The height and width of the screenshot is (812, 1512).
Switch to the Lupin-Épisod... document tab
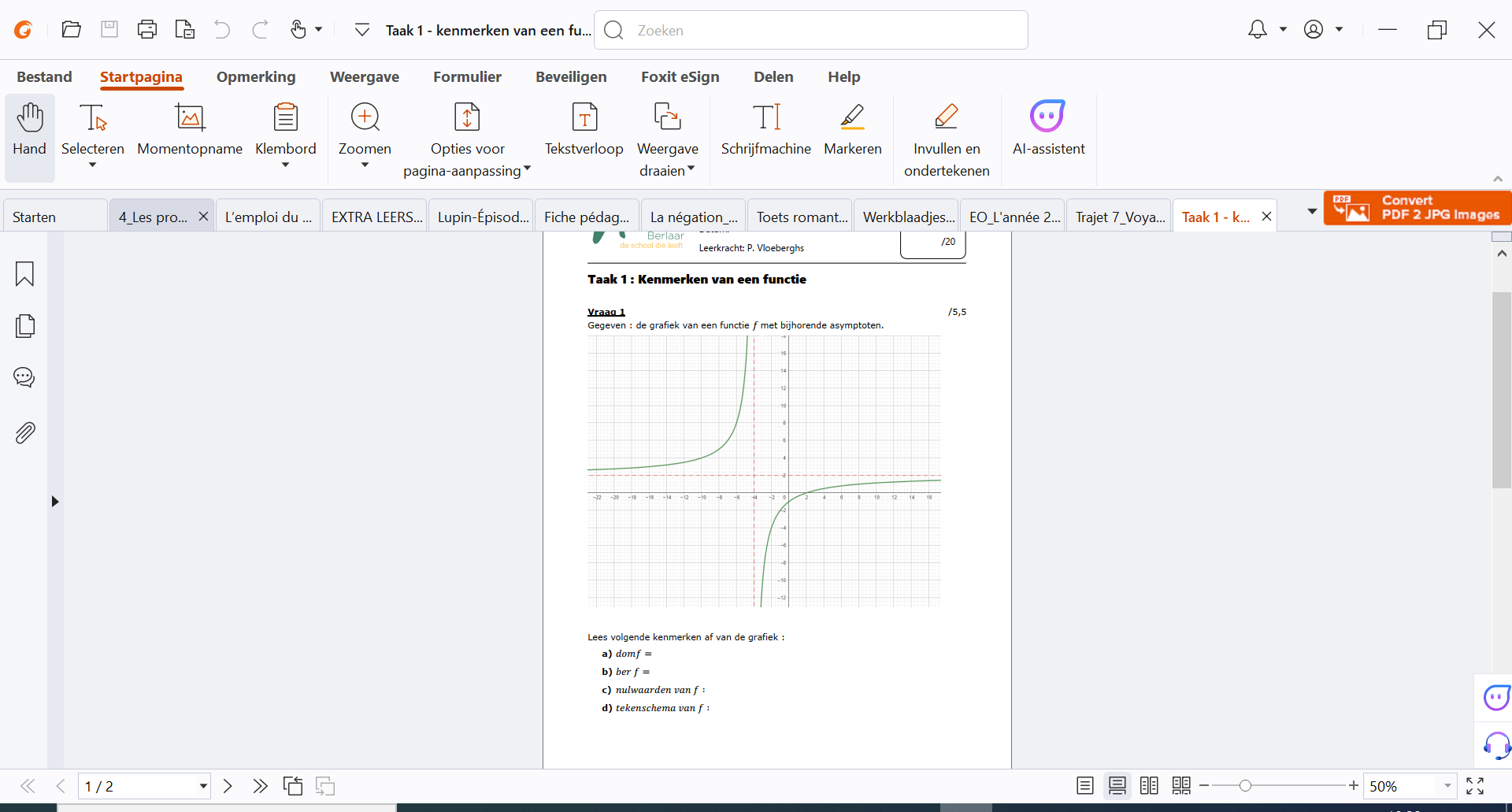481,217
